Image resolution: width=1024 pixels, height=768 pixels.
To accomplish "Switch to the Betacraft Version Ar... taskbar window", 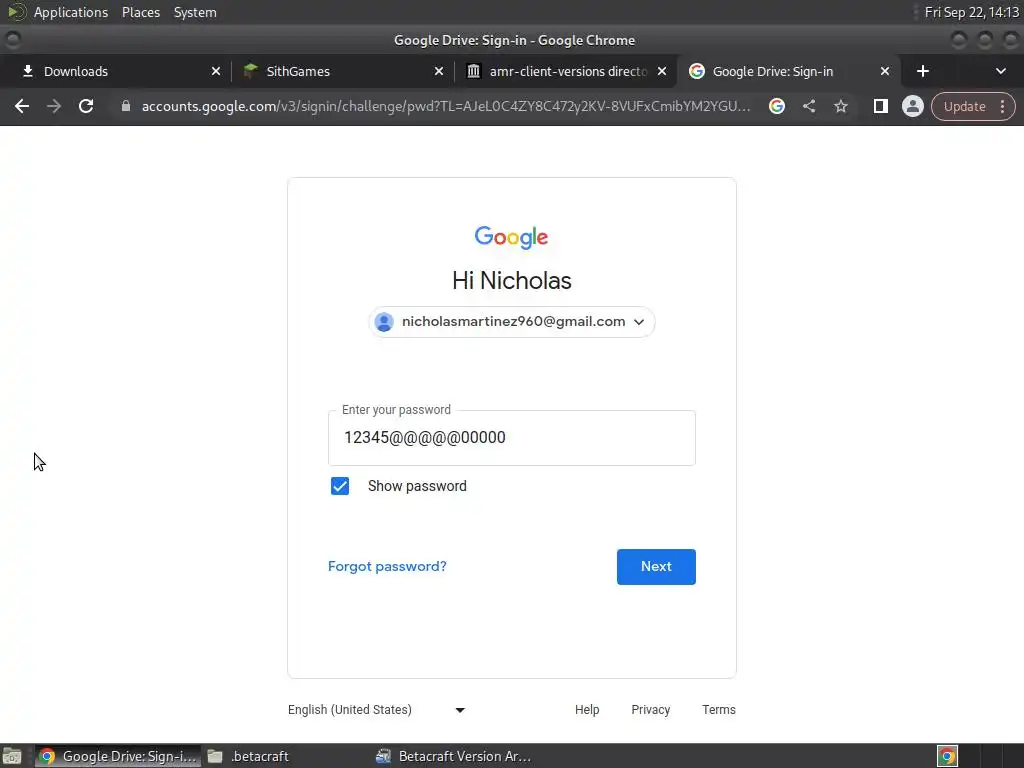I will [x=454, y=756].
